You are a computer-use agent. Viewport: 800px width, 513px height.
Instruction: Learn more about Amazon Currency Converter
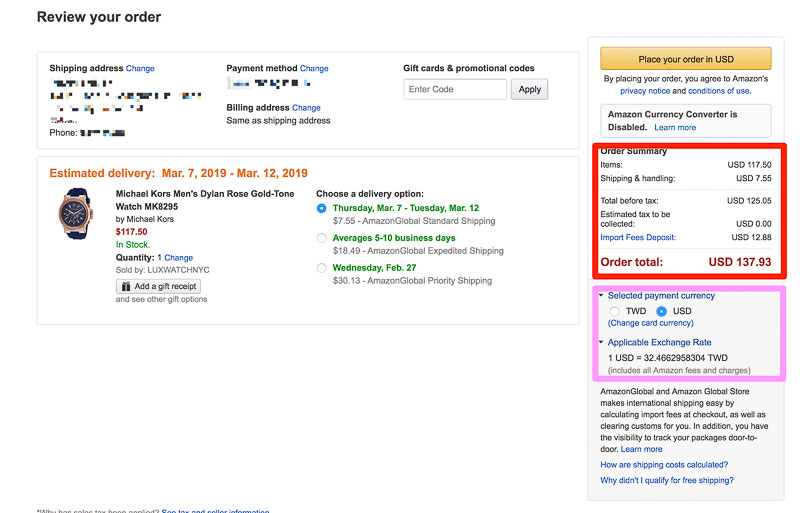(x=675, y=128)
